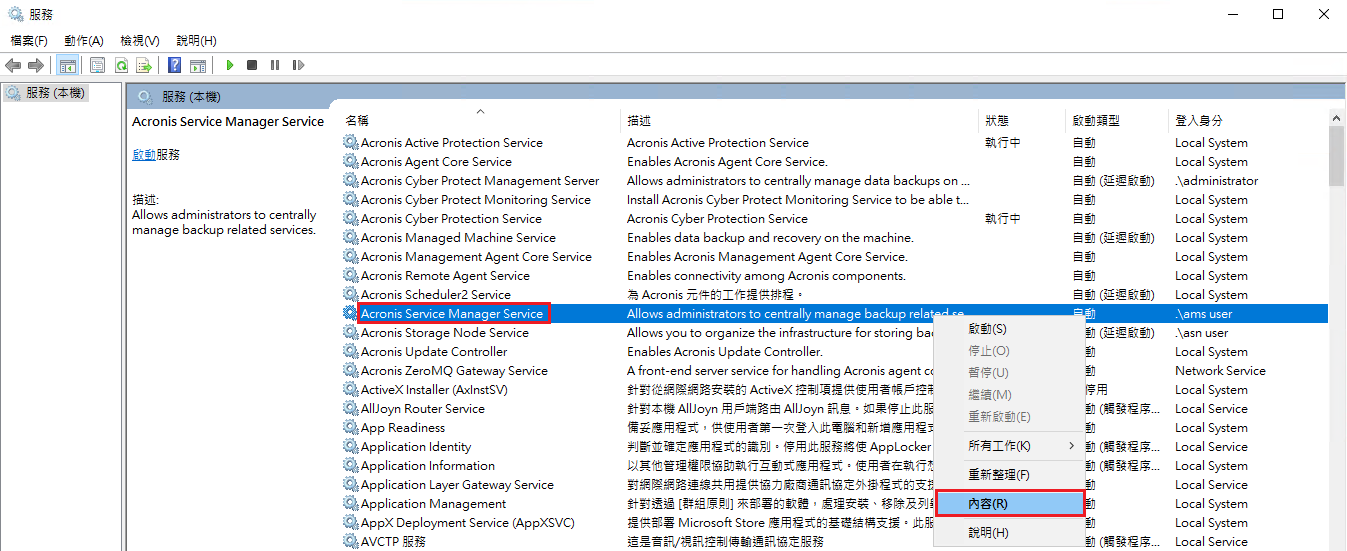1347x551 pixels.
Task: Choose 內容(R) in the context menu
Action: click(x=1008, y=503)
